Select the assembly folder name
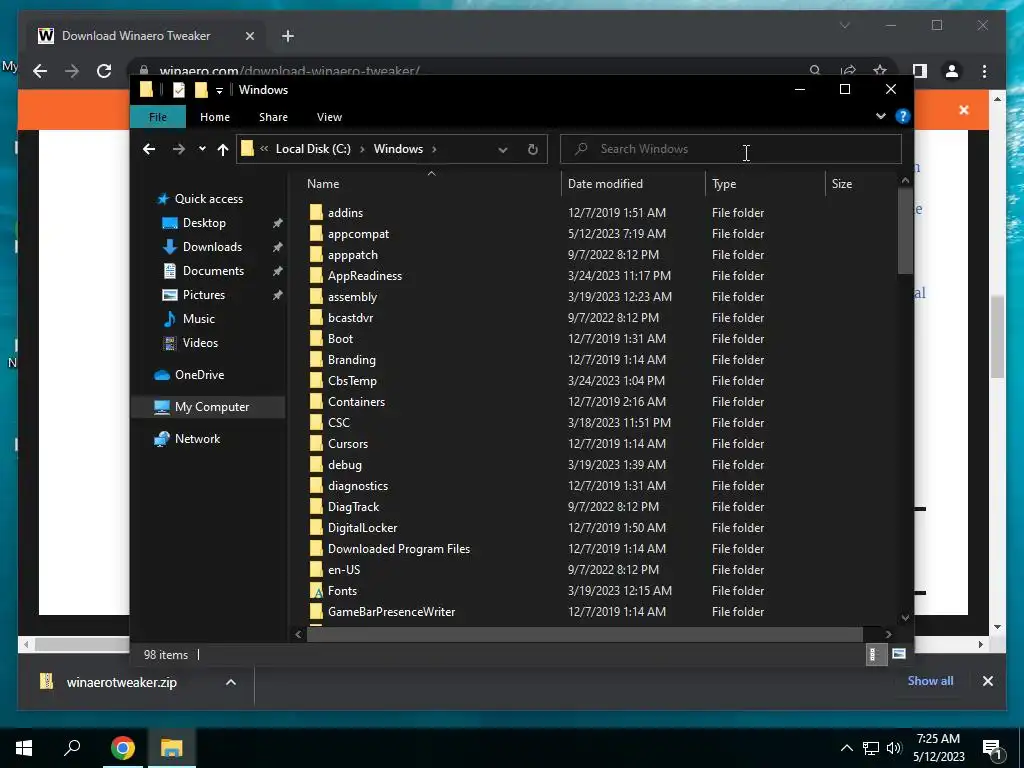 [x=353, y=296]
